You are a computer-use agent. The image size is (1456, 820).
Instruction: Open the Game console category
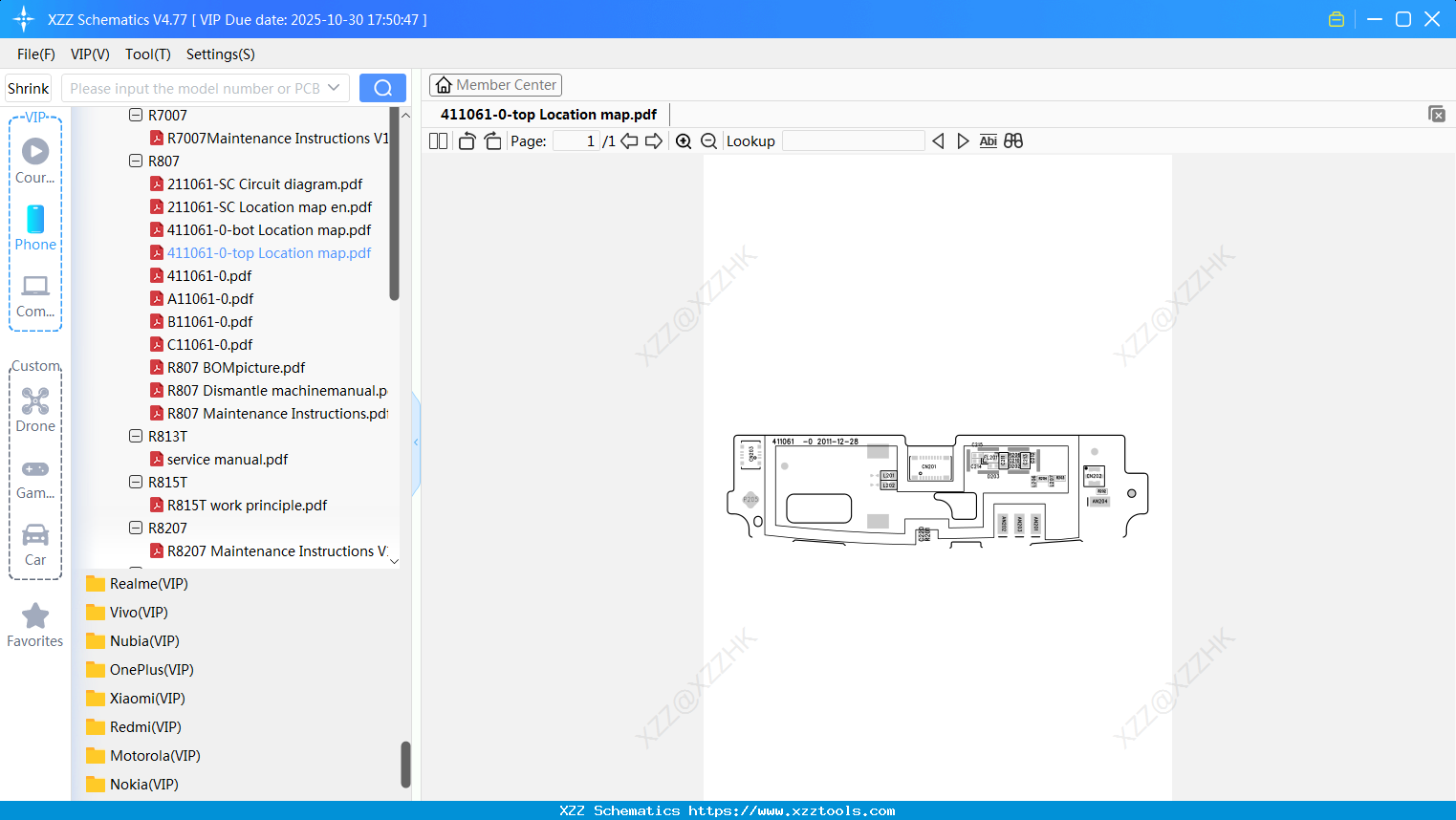pos(35,479)
